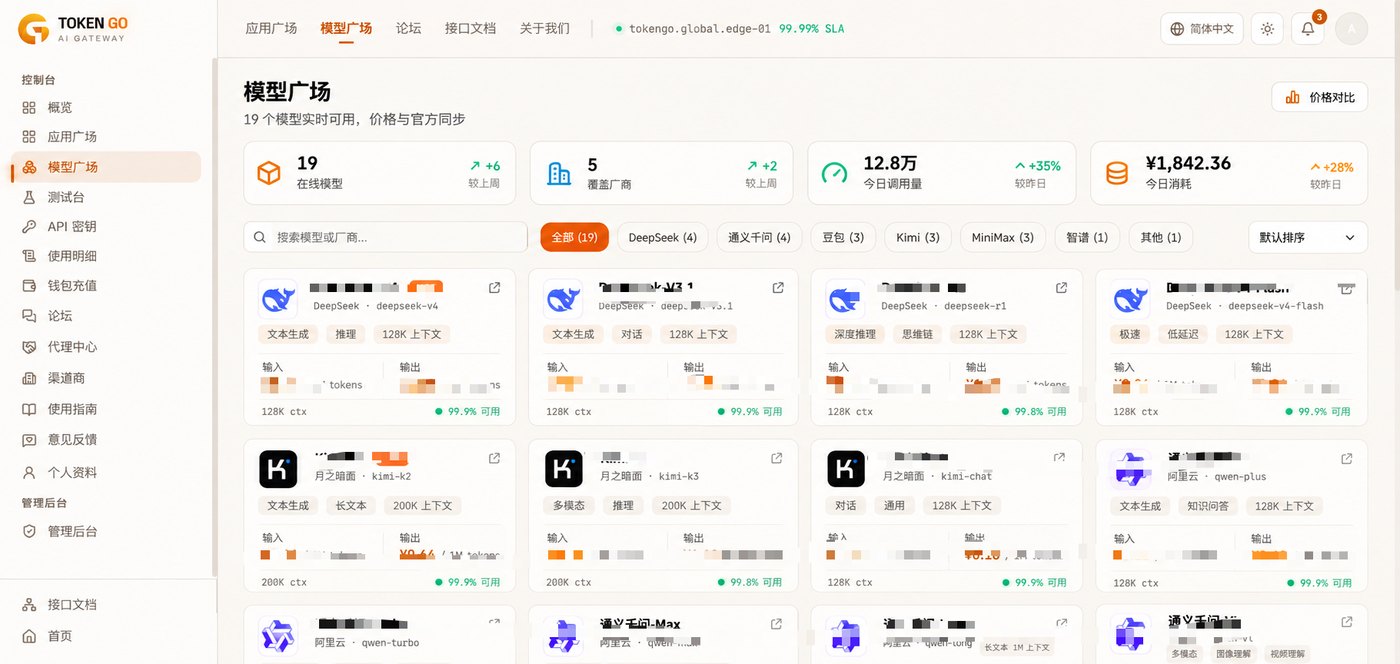Filter by Kimi (3)
Image resolution: width=1400 pixels, height=664 pixels.
[918, 237]
